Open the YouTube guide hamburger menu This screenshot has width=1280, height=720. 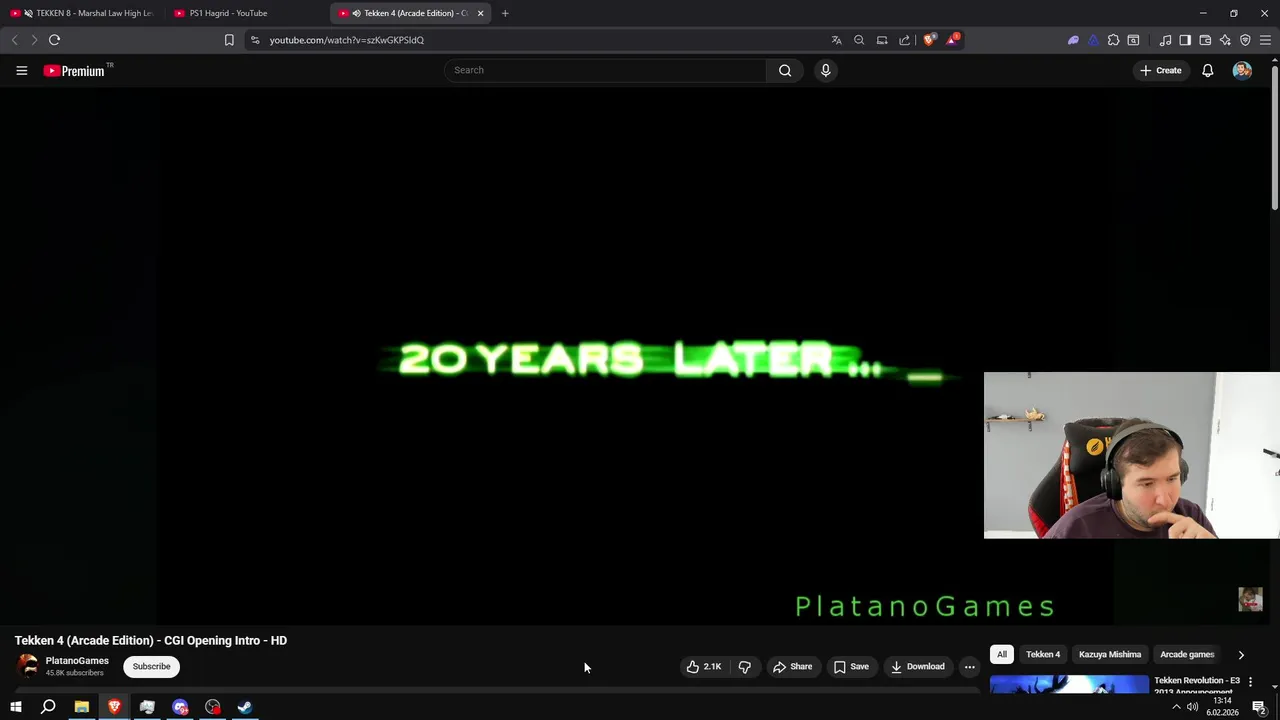(x=21, y=70)
